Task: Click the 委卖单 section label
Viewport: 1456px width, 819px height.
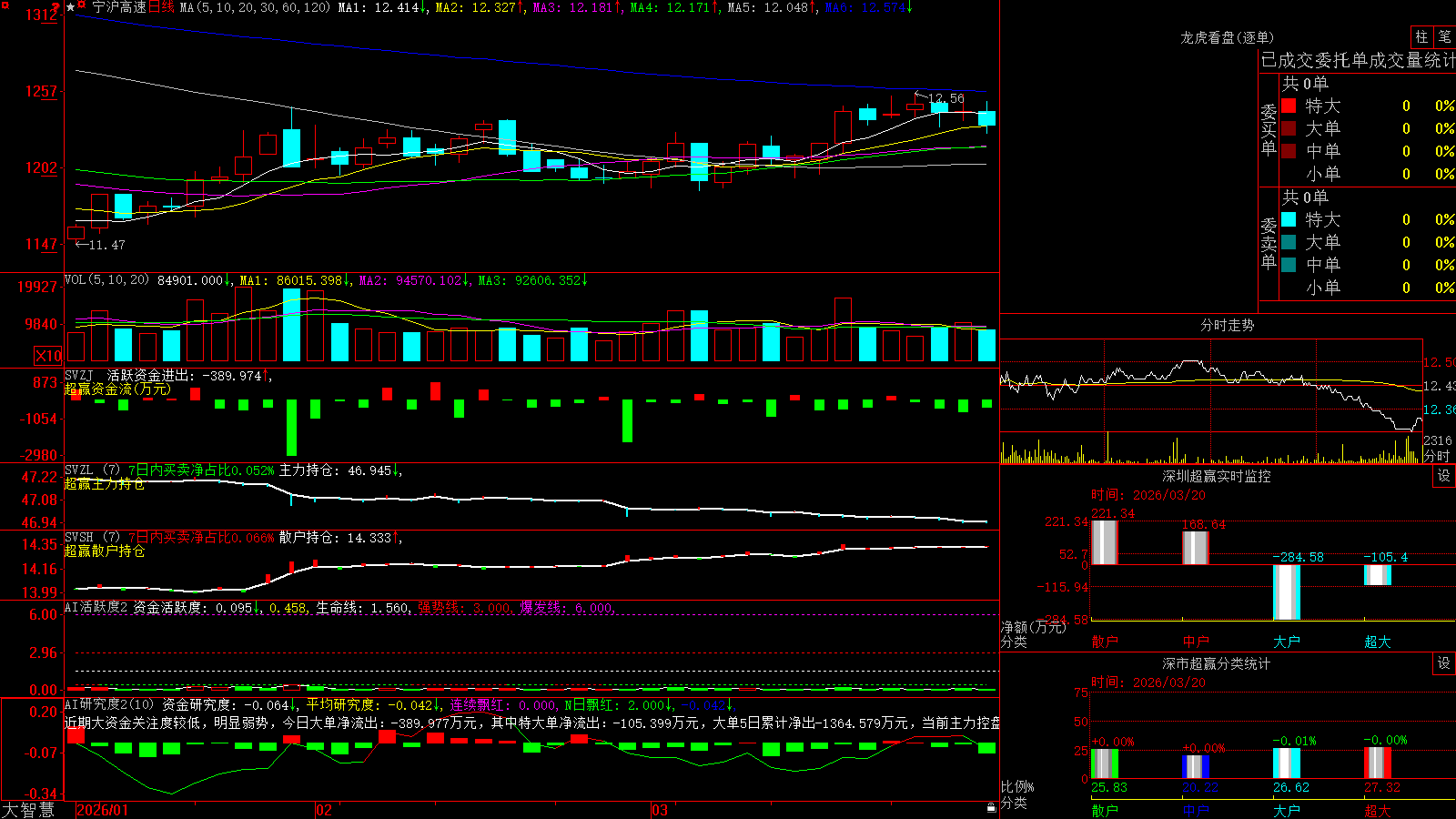Action: 1269,244
